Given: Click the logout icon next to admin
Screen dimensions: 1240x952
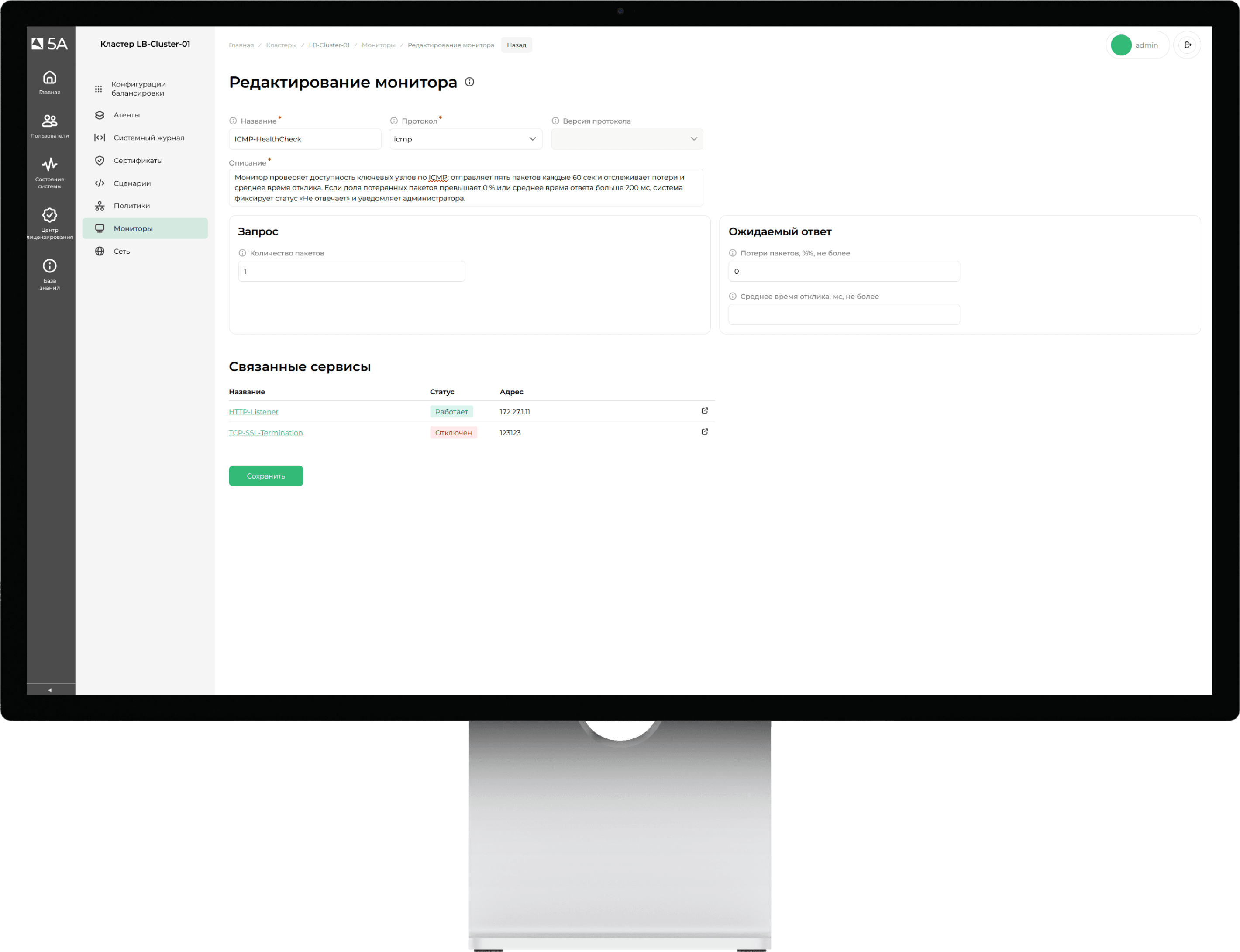Looking at the screenshot, I should pos(1187,45).
